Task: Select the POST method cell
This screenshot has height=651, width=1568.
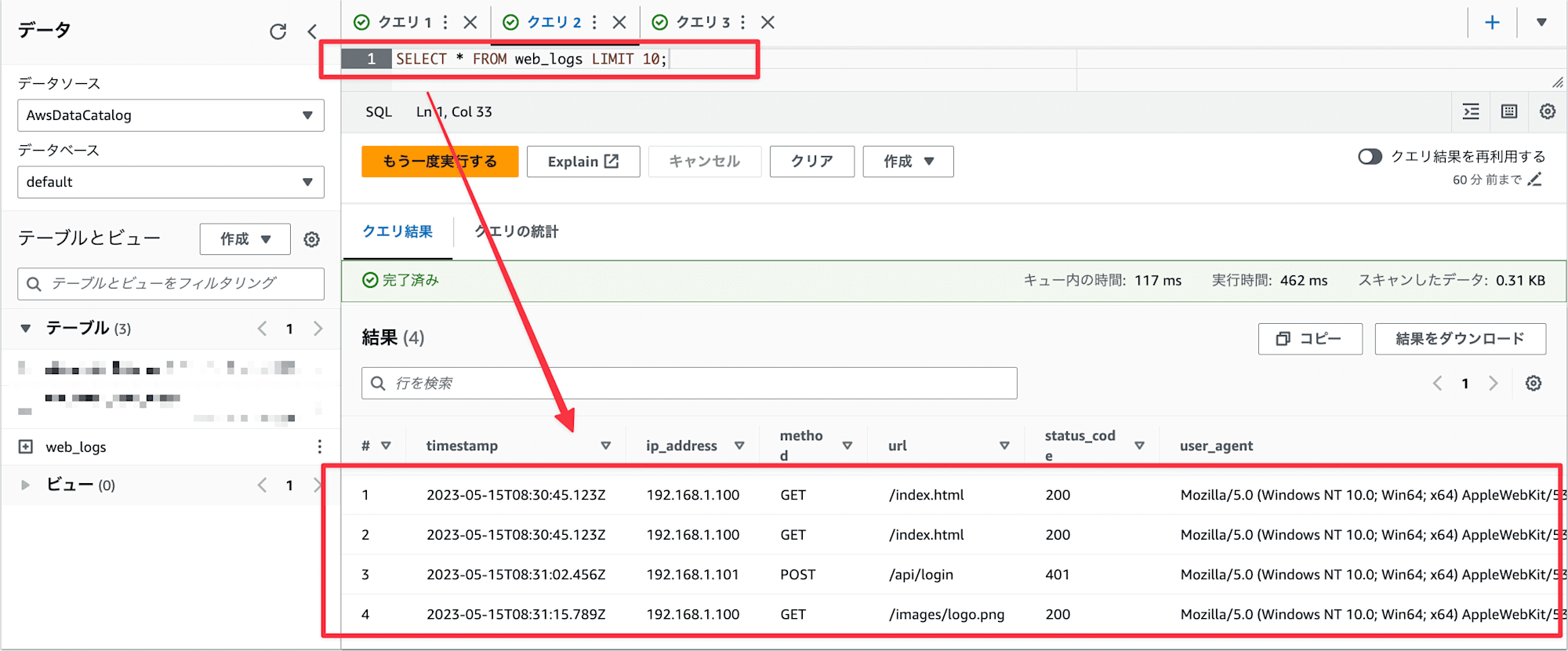Action: (x=797, y=574)
